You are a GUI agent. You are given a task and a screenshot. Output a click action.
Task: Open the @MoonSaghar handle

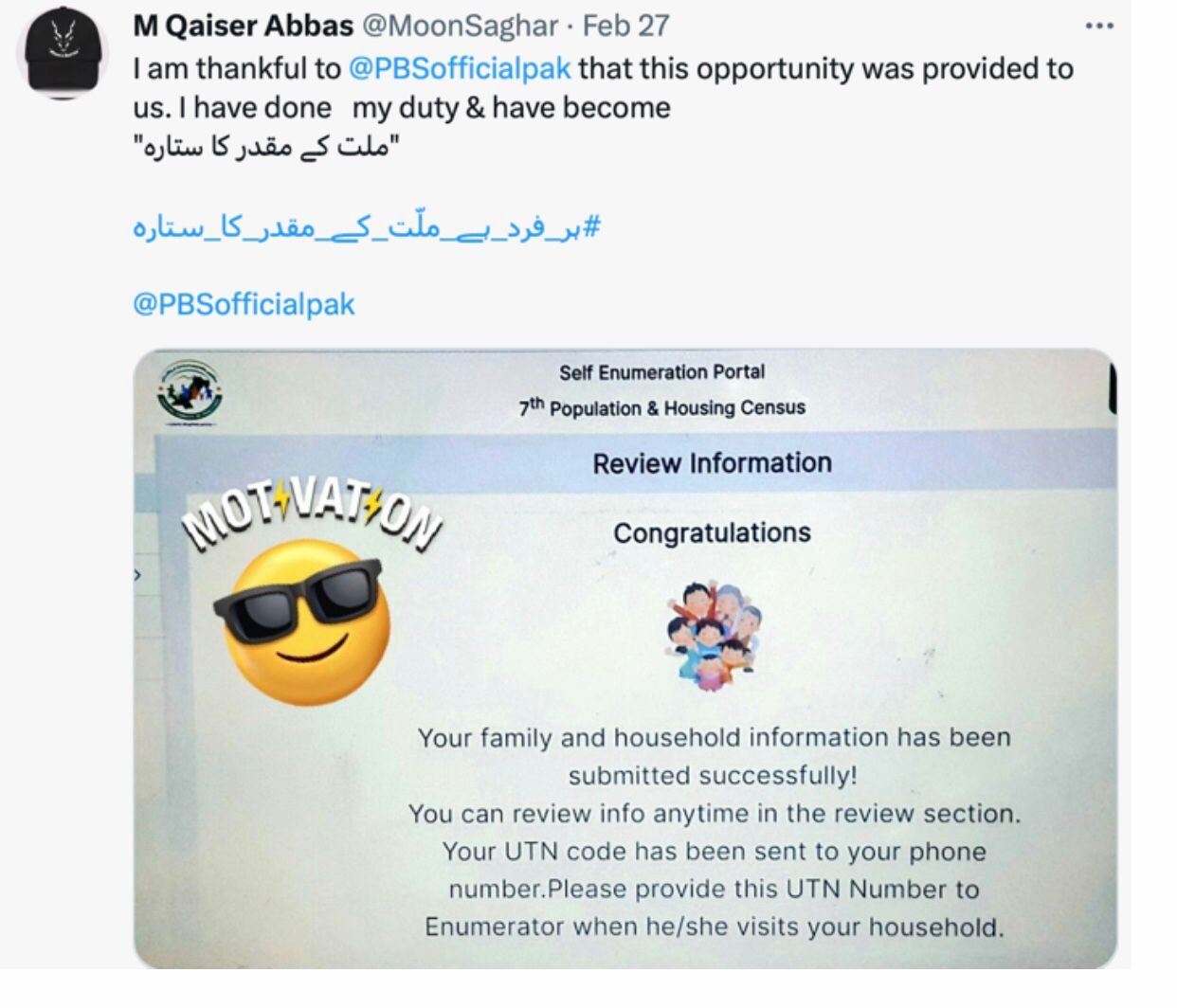(461, 26)
